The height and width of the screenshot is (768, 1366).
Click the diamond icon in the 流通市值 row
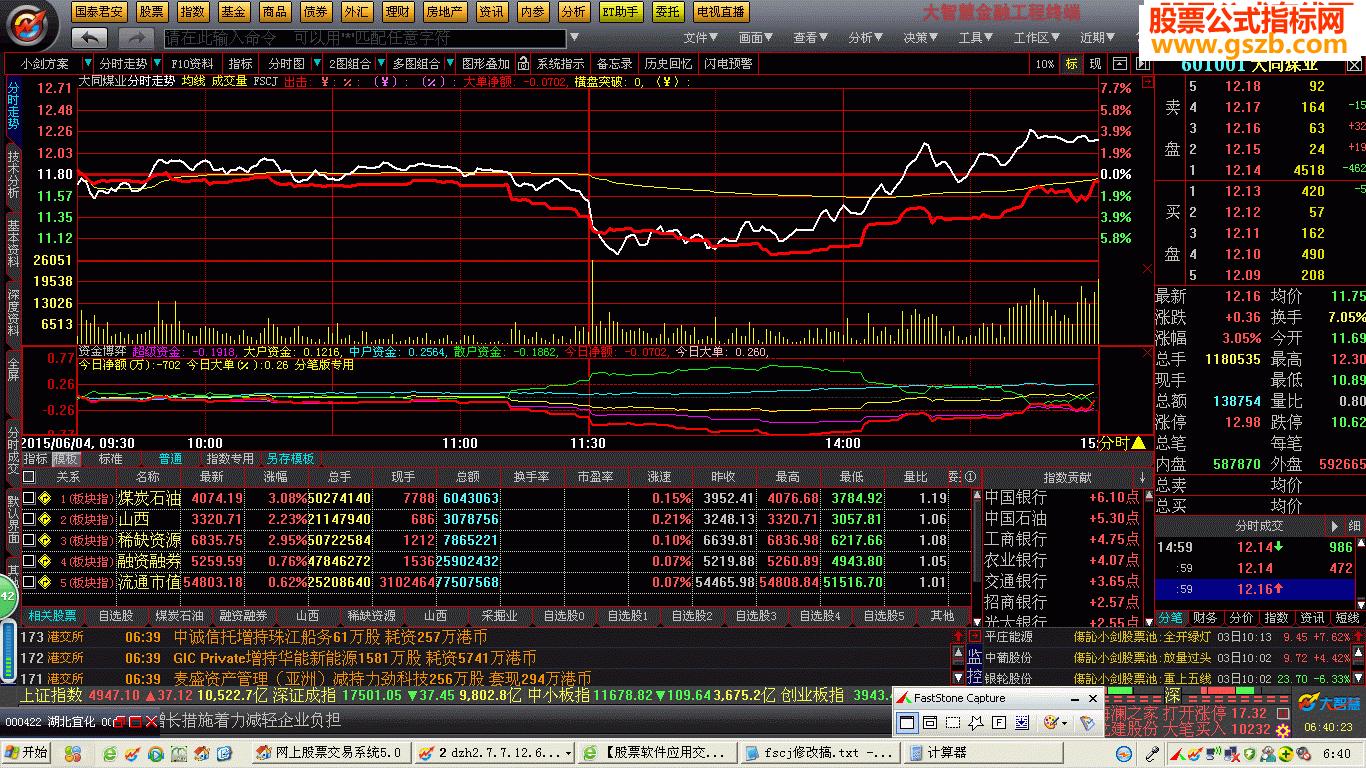(45, 582)
